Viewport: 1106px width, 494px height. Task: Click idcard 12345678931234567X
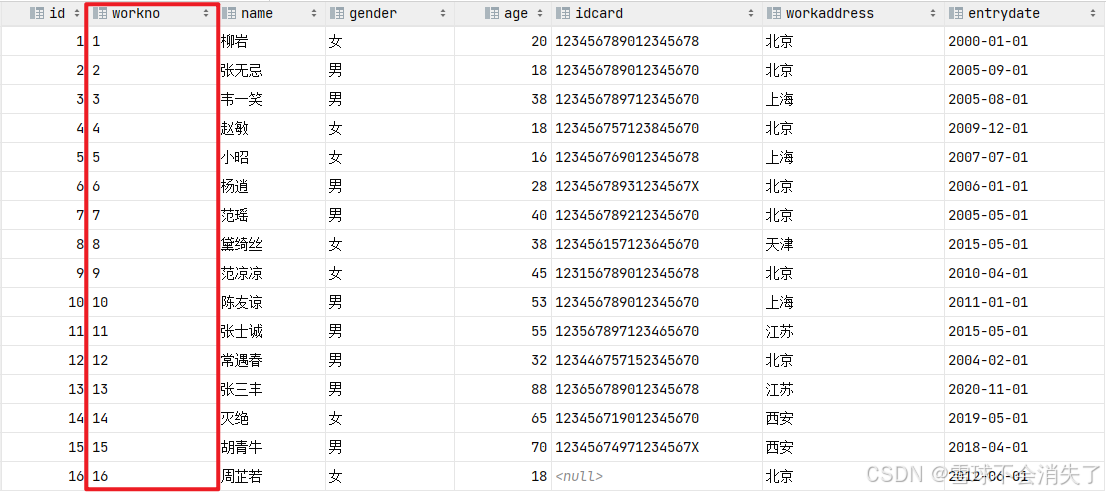pos(627,186)
